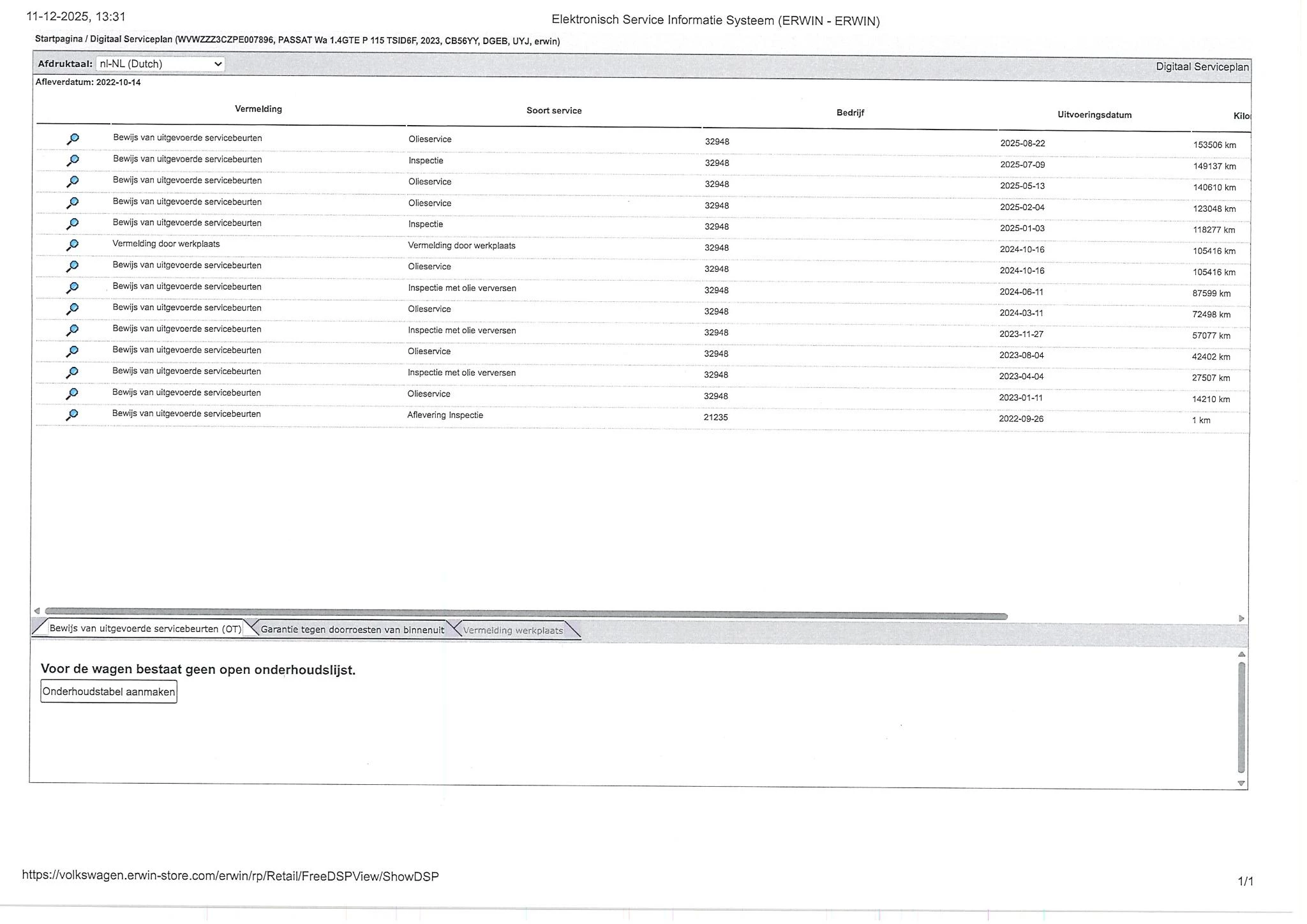Image resolution: width=1307 pixels, height=924 pixels.
Task: Select Bewijs van uitgevoerde servicebeurten (OT) tab
Action: pos(145,629)
